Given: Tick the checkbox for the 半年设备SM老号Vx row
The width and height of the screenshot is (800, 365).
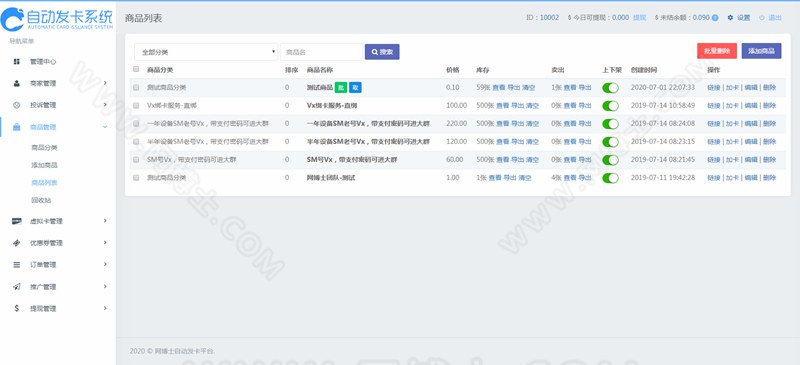Looking at the screenshot, I should click(136, 141).
